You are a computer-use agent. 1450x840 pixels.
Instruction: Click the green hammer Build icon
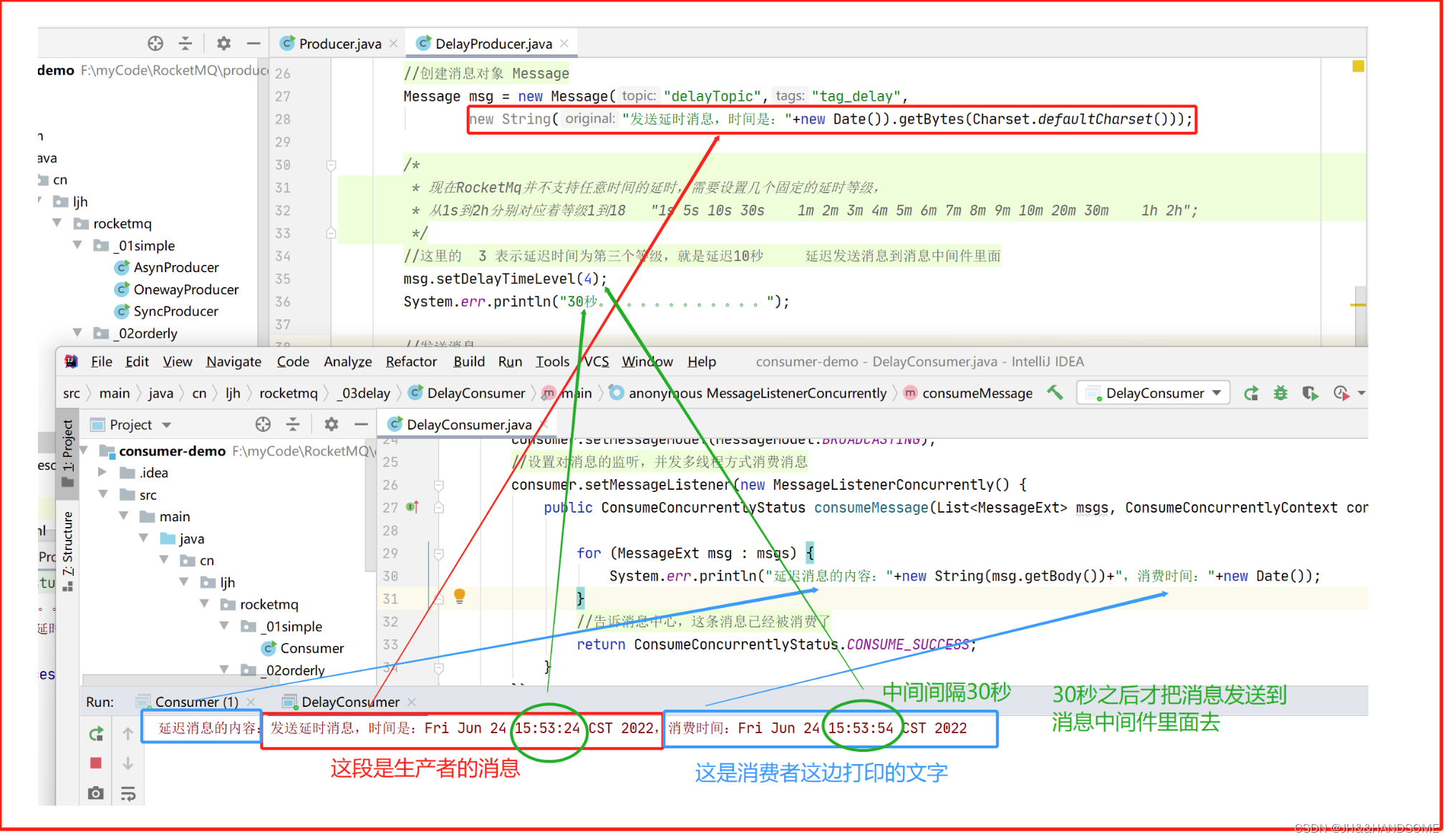tap(1055, 392)
